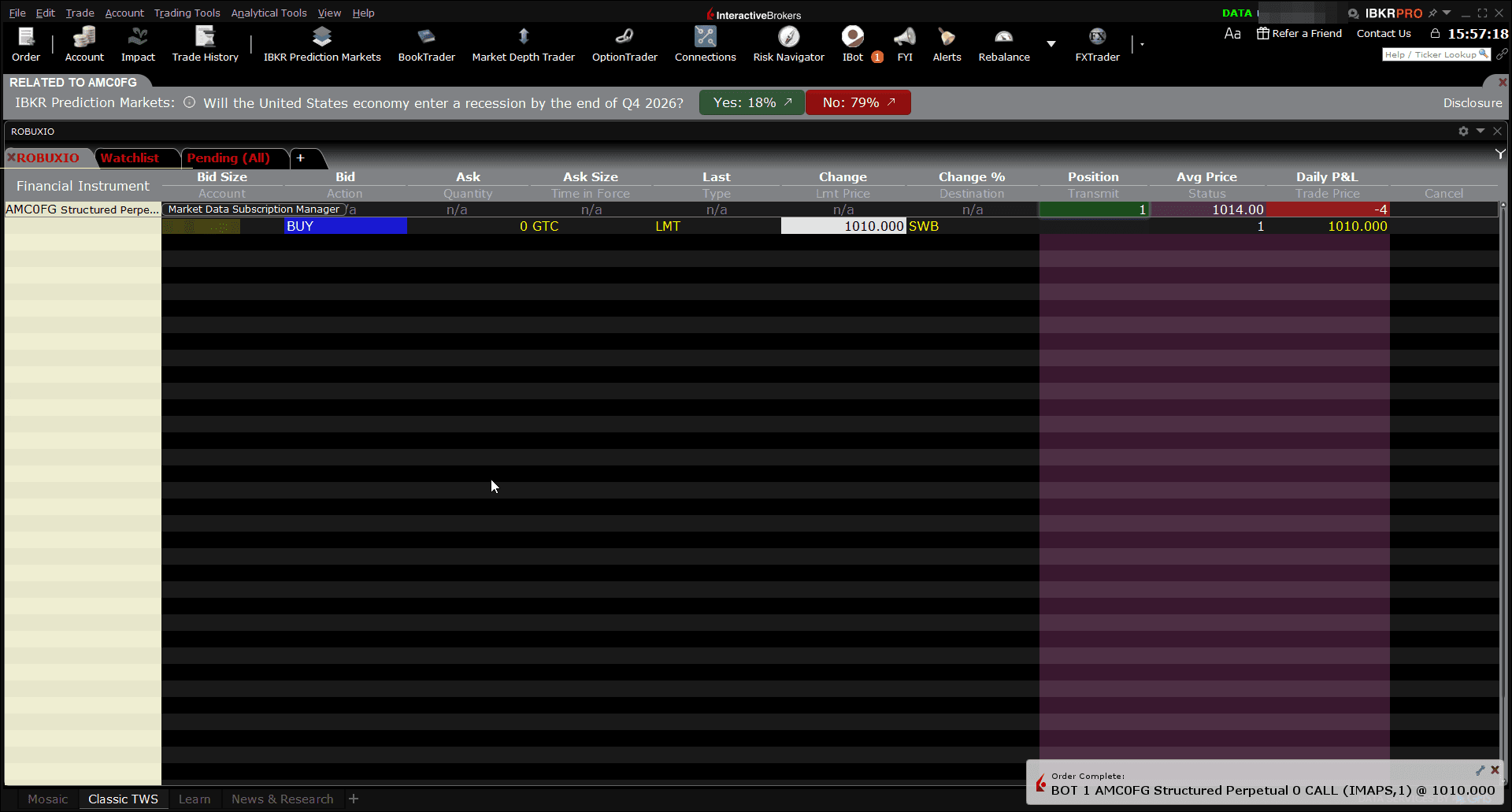Switch to the Watchlist tab

click(130, 158)
